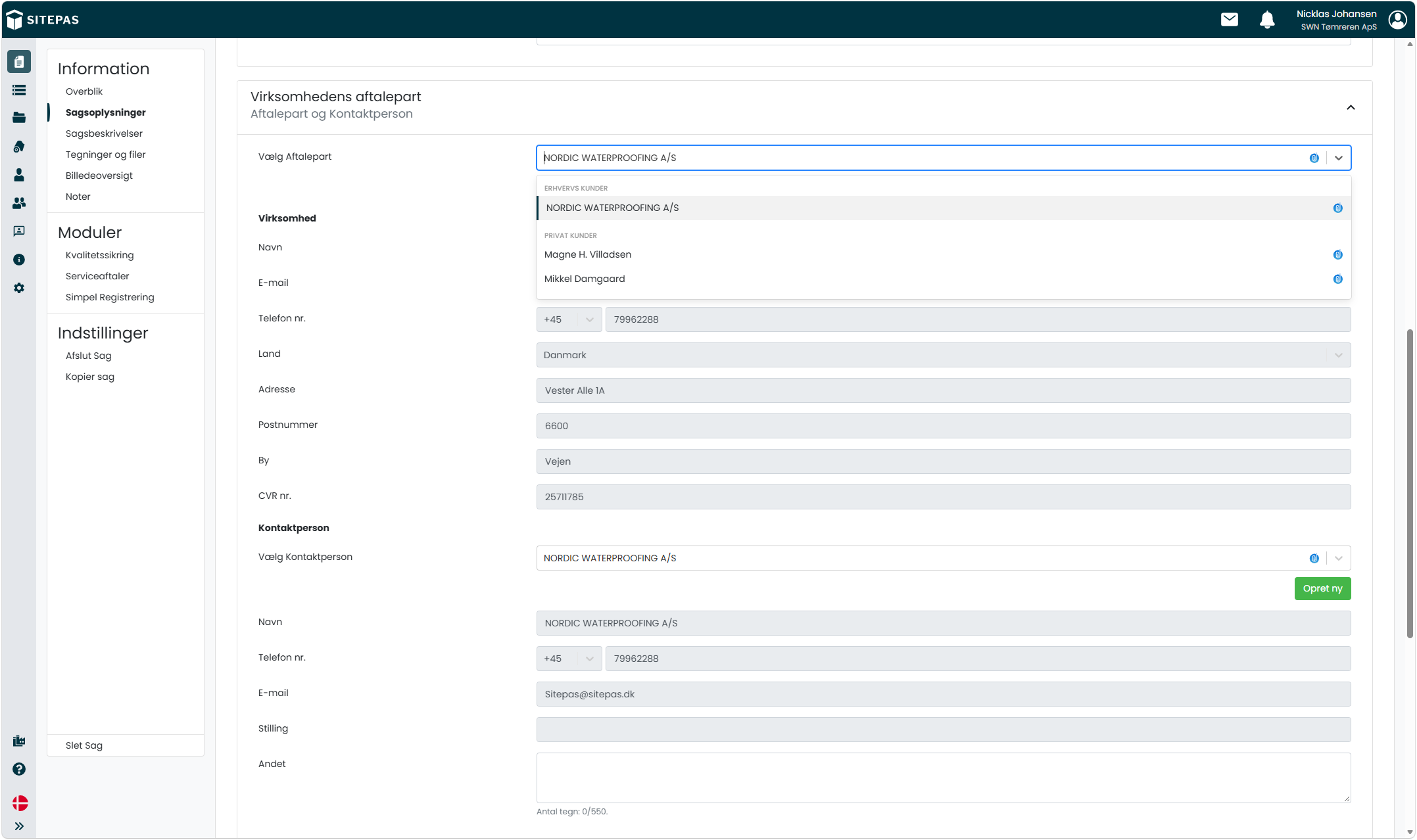
Task: Open the help question mark icon
Action: (x=19, y=769)
